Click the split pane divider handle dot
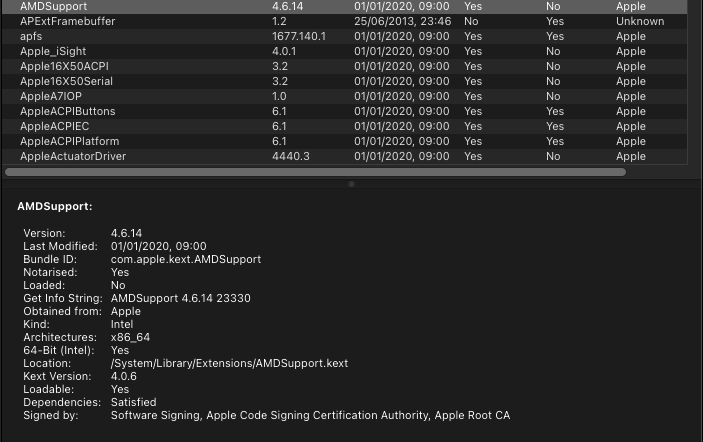 pos(352,184)
